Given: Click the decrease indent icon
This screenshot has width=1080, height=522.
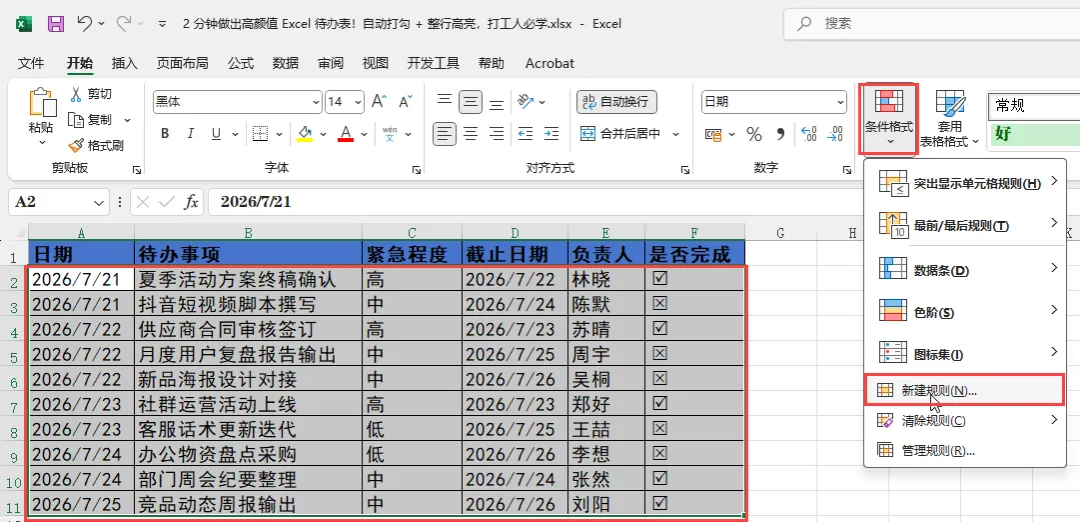Looking at the screenshot, I should pos(526,134).
